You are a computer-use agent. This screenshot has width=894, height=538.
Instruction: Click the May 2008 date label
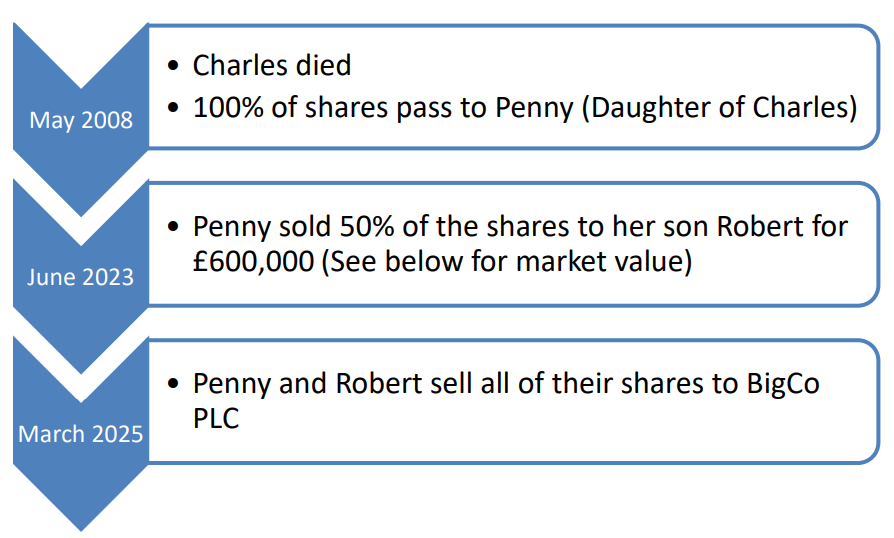81,120
